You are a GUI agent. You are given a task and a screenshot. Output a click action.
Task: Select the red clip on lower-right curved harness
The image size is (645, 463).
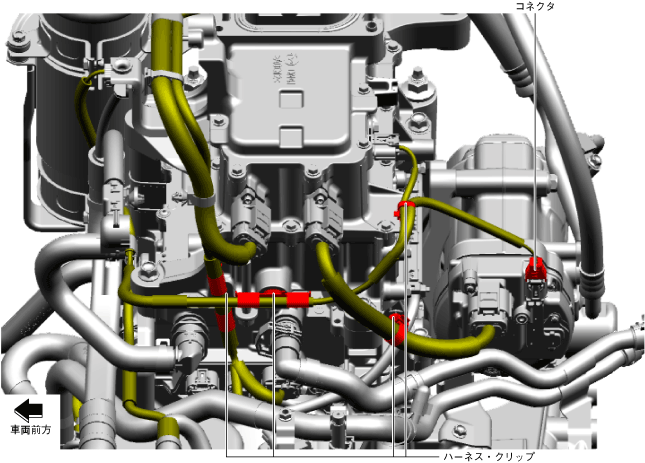click(397, 327)
